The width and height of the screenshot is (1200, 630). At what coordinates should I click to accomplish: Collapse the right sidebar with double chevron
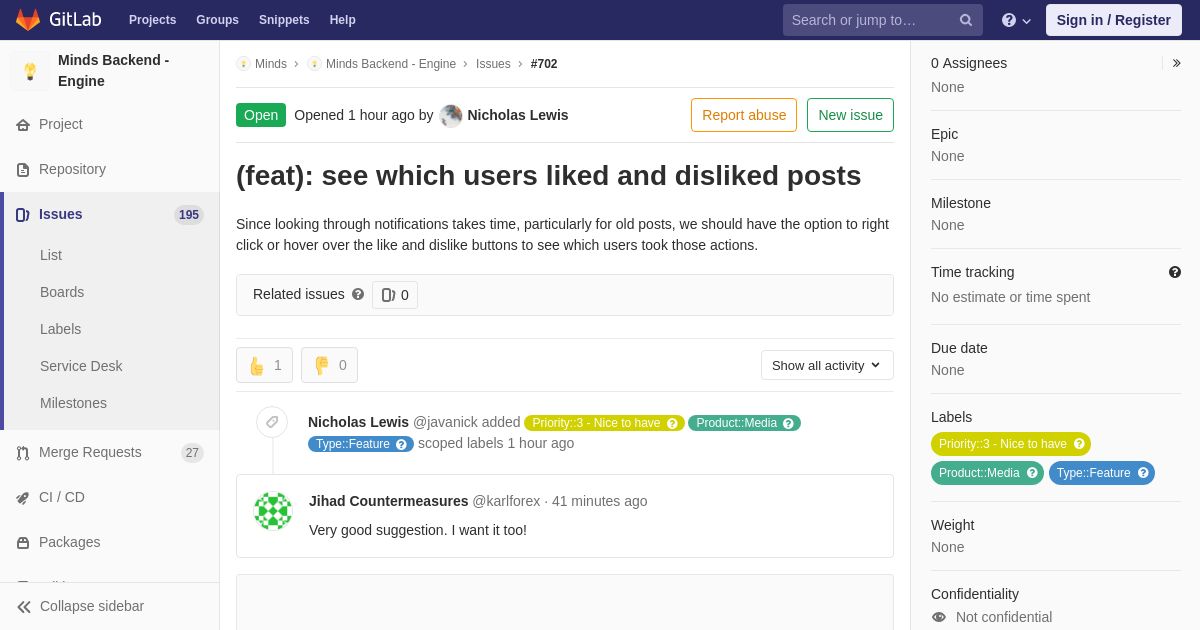pos(1176,63)
